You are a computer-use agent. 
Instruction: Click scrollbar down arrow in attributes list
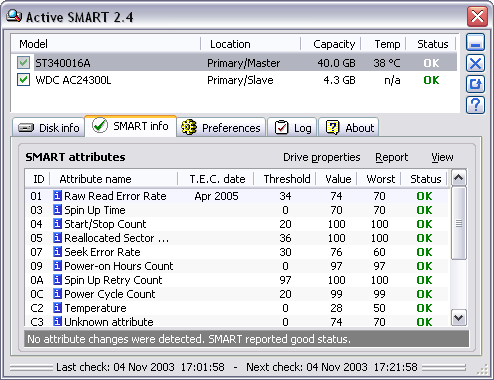459,317
